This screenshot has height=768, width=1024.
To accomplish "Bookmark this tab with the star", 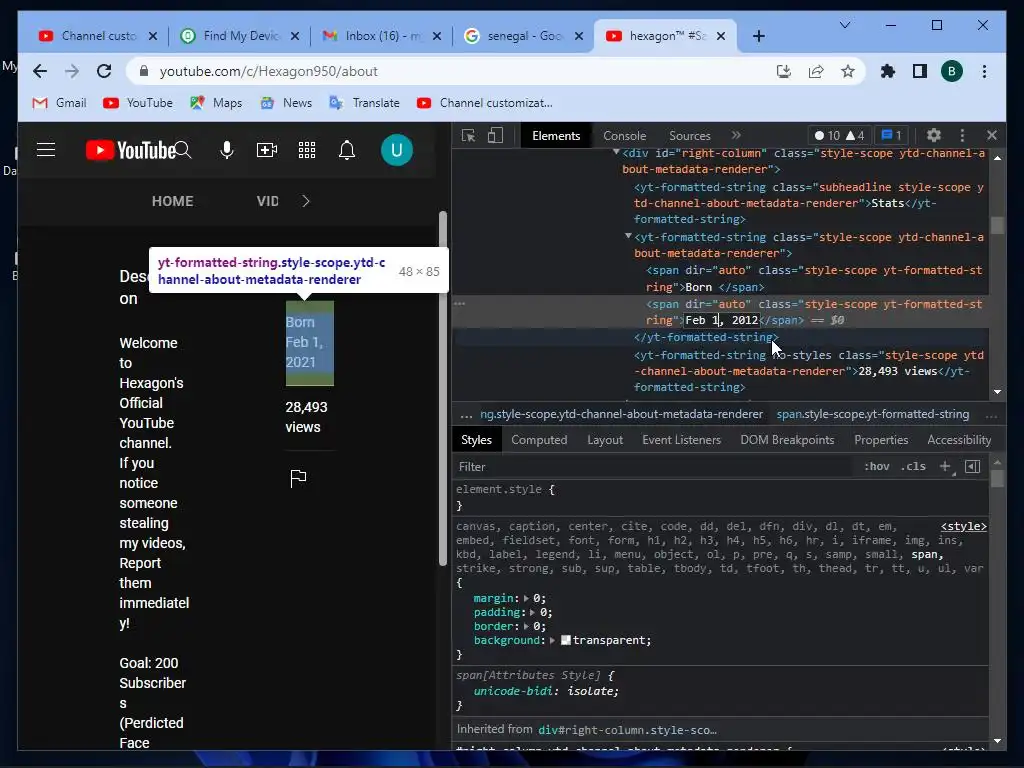I will tap(848, 71).
